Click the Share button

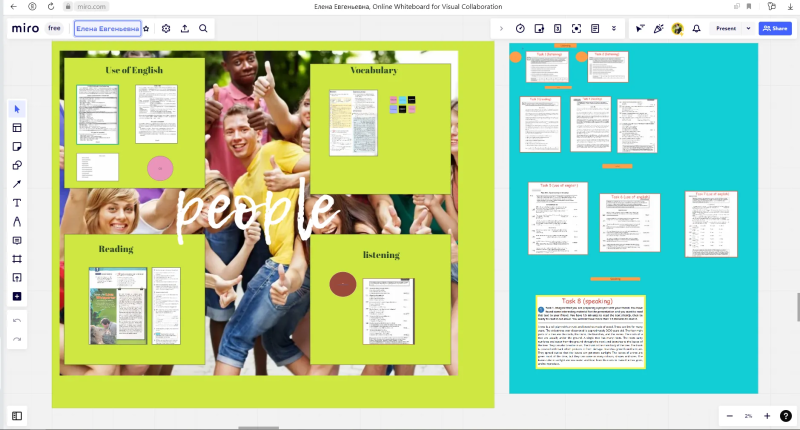click(x=775, y=29)
